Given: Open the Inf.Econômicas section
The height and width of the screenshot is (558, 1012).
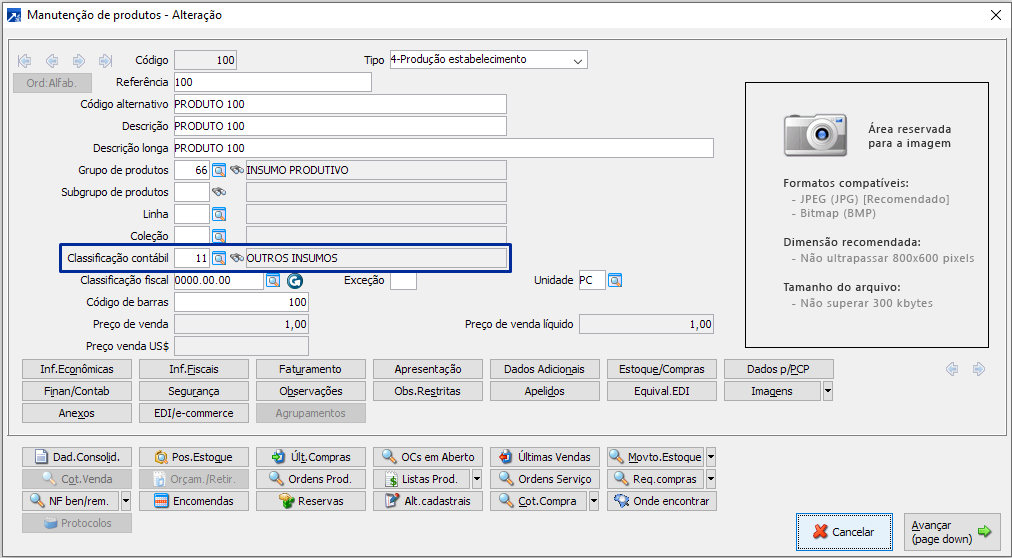Looking at the screenshot, I should pyautogui.click(x=77, y=369).
